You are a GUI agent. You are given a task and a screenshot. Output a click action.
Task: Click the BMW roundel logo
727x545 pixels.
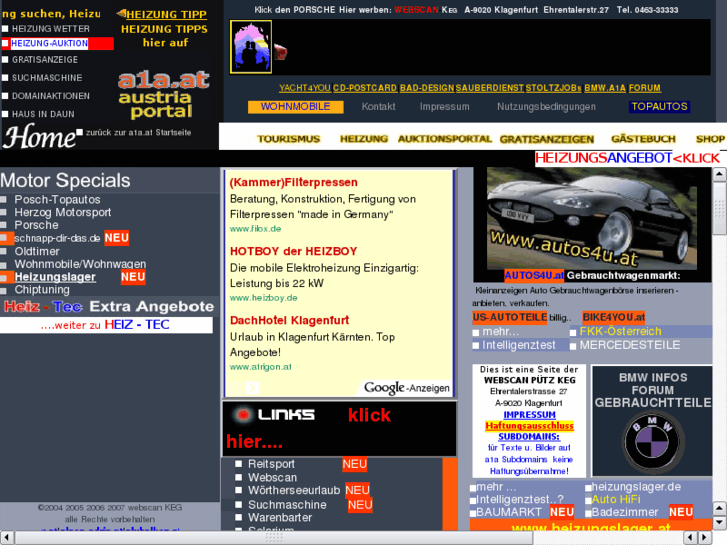click(652, 441)
